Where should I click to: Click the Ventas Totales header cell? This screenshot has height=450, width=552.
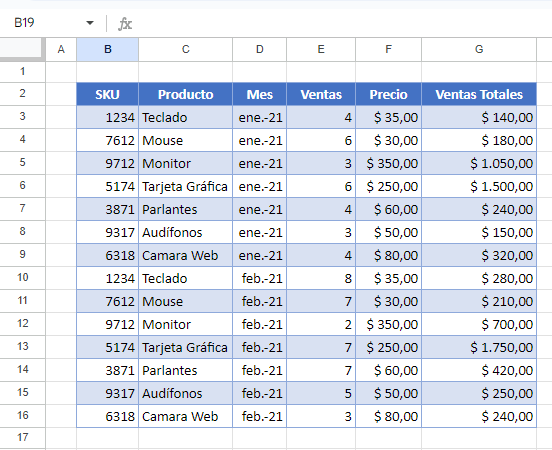[479, 94]
